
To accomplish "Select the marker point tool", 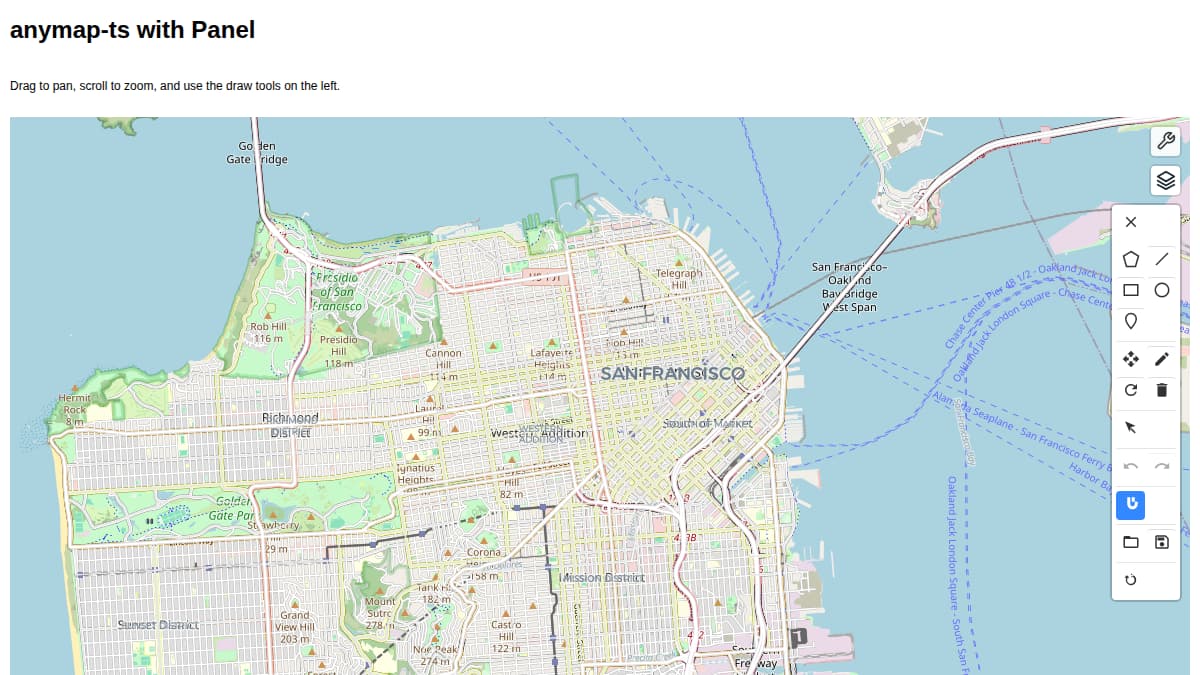I will (1131, 321).
